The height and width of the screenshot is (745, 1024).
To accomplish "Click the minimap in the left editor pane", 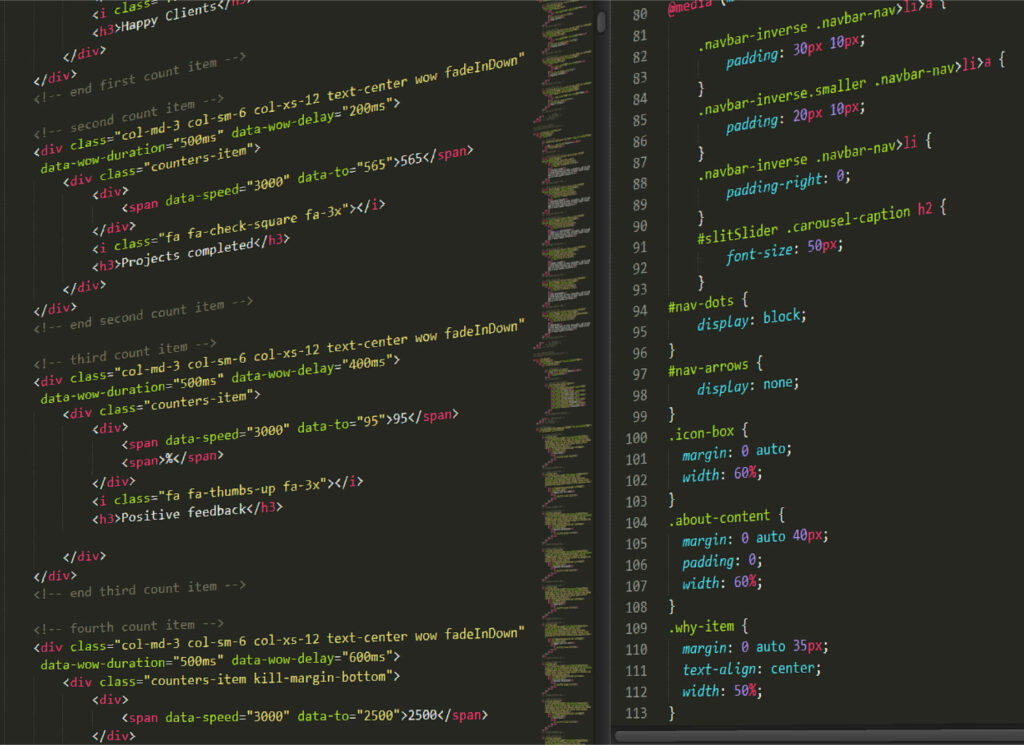I will click(x=566, y=372).
